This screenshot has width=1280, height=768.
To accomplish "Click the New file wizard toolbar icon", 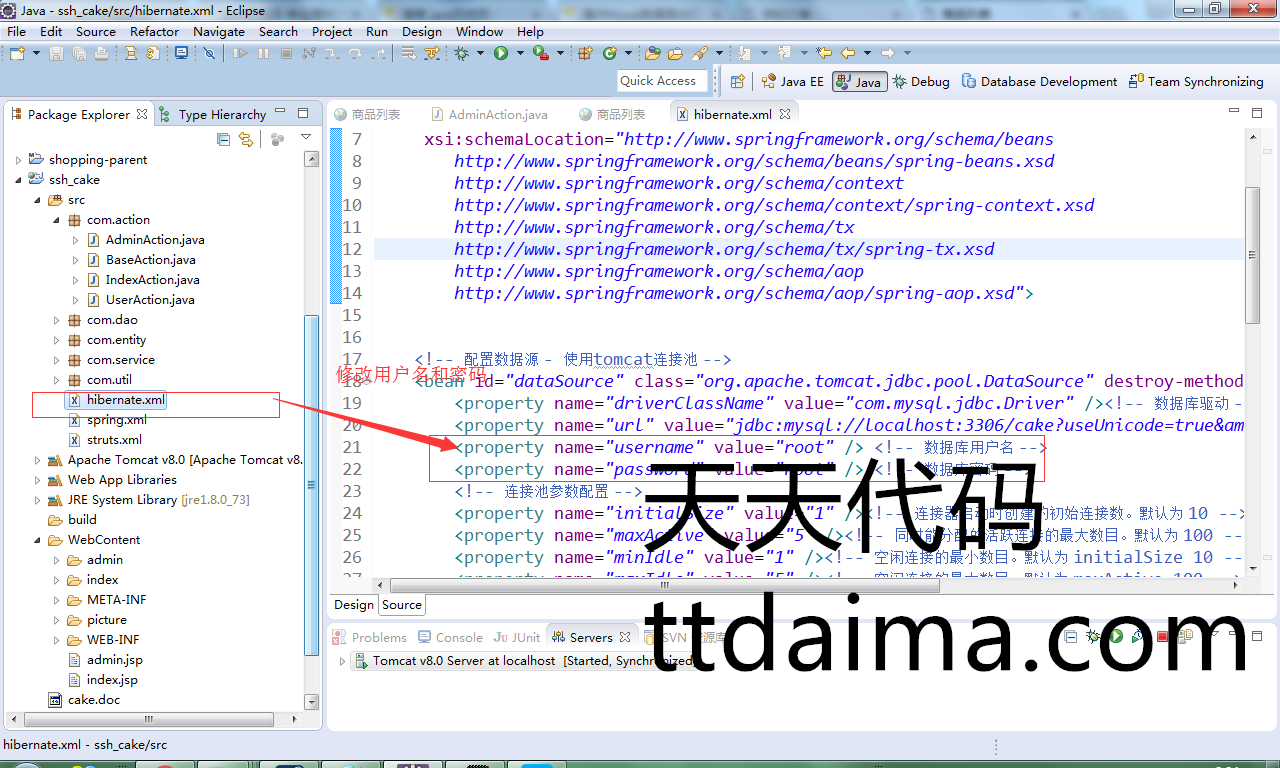I will point(18,53).
